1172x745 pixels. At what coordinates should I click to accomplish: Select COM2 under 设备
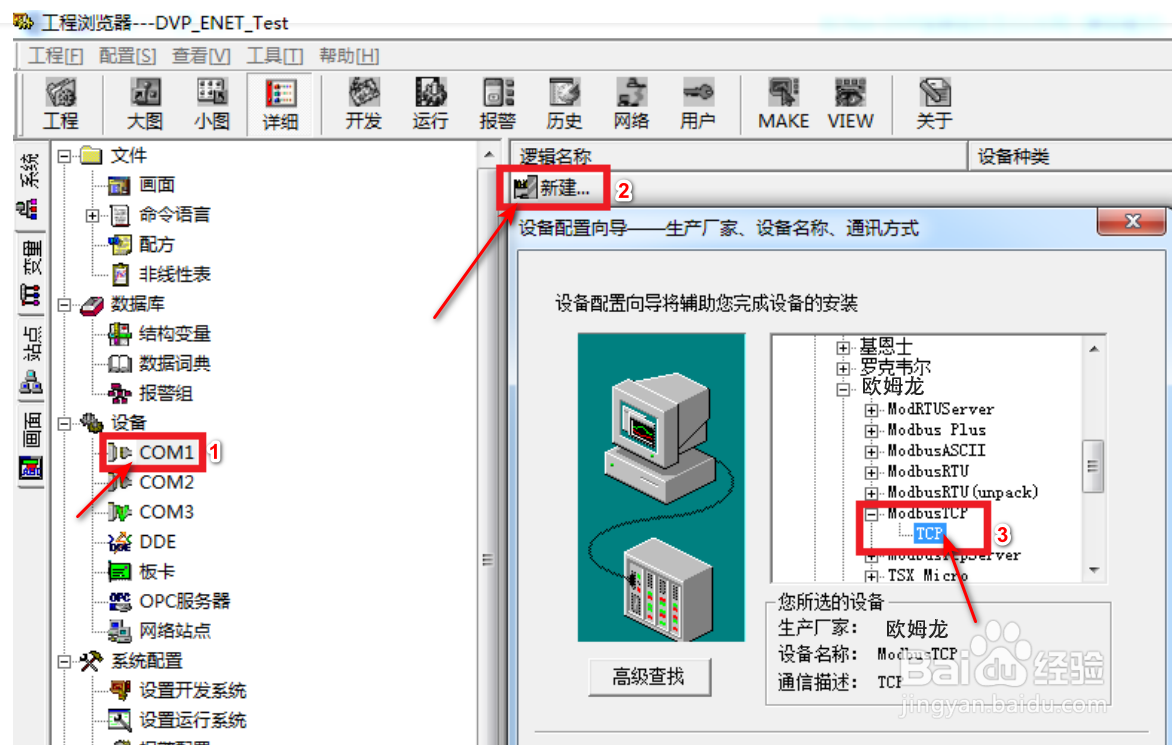167,482
